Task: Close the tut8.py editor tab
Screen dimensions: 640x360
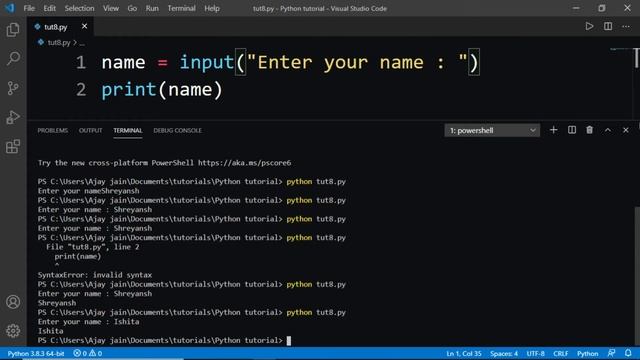Action: [x=84, y=26]
